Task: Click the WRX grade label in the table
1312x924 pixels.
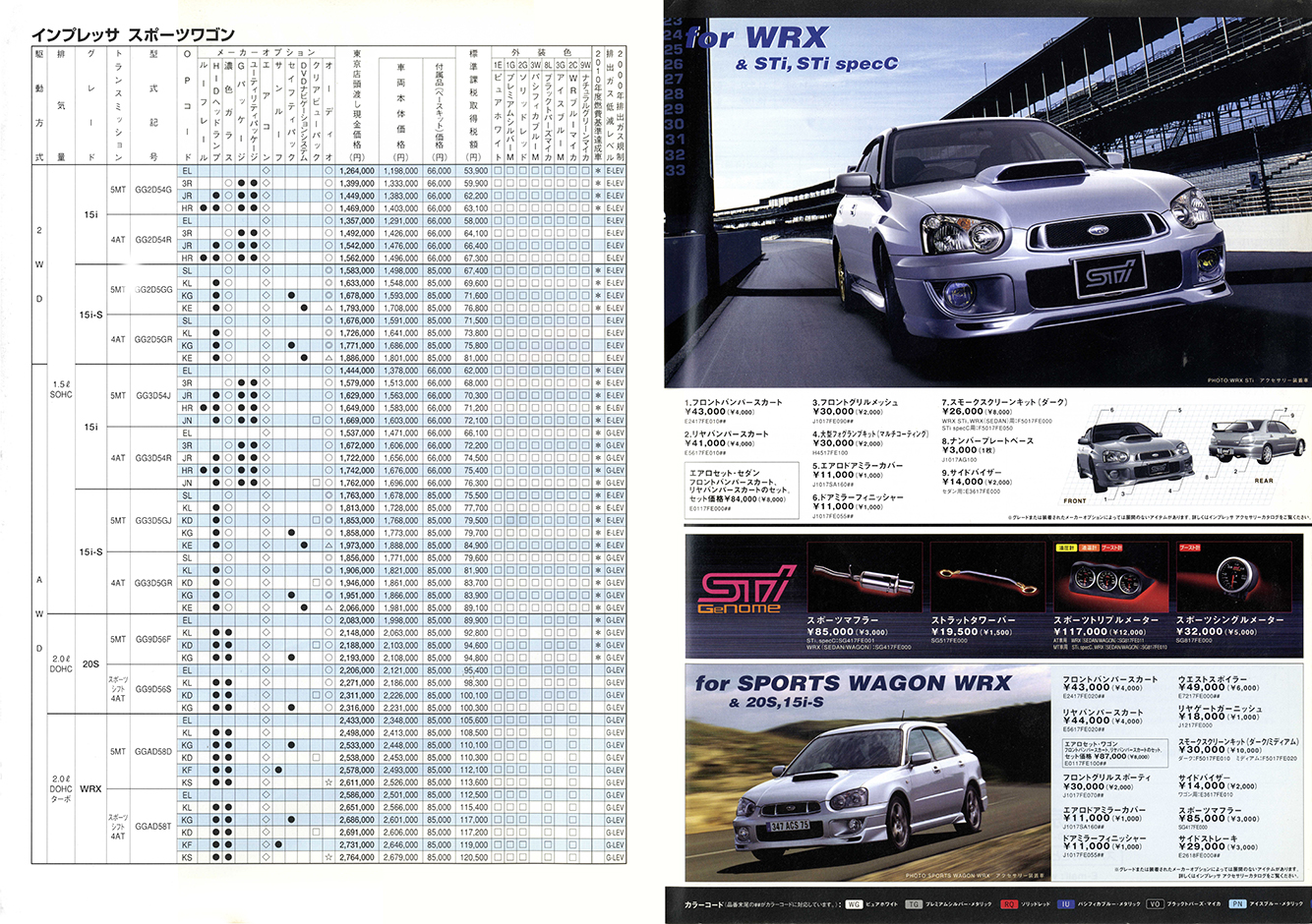Action: click(90, 789)
